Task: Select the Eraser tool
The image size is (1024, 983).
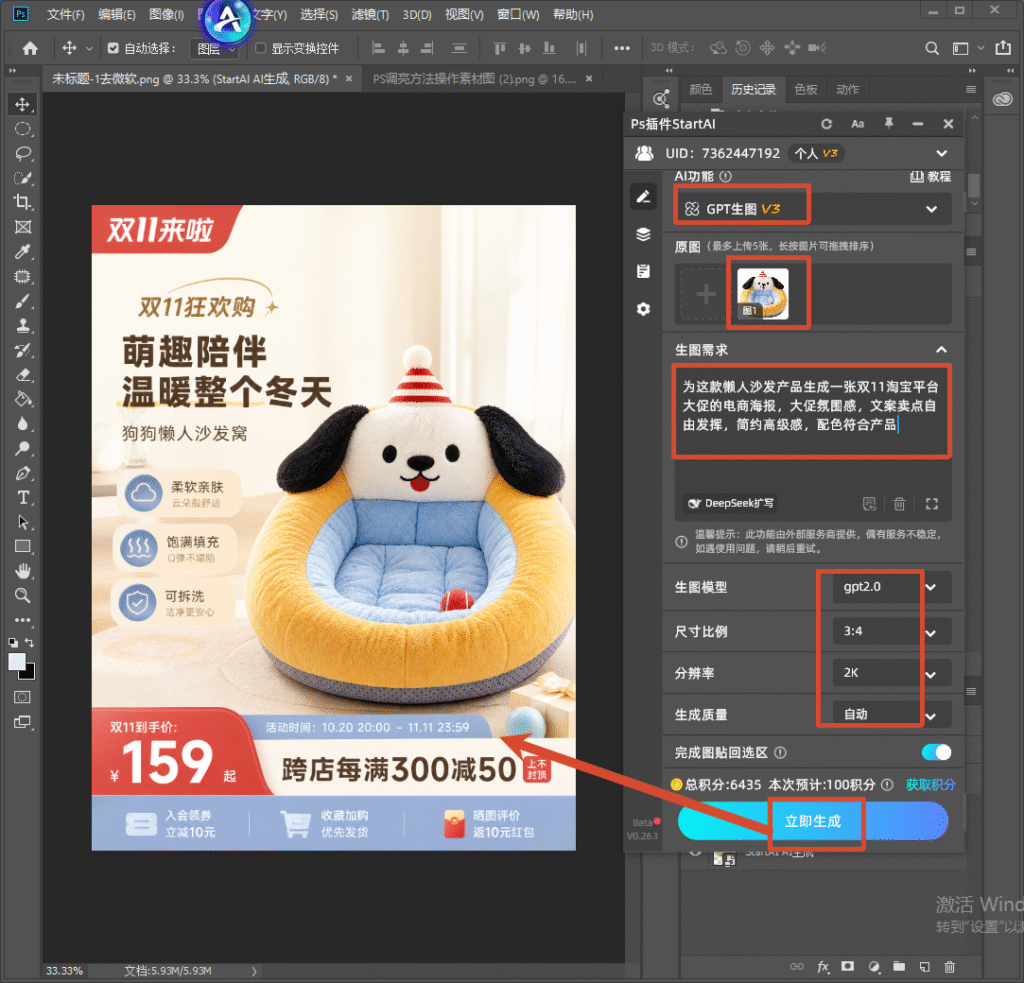Action: point(23,375)
